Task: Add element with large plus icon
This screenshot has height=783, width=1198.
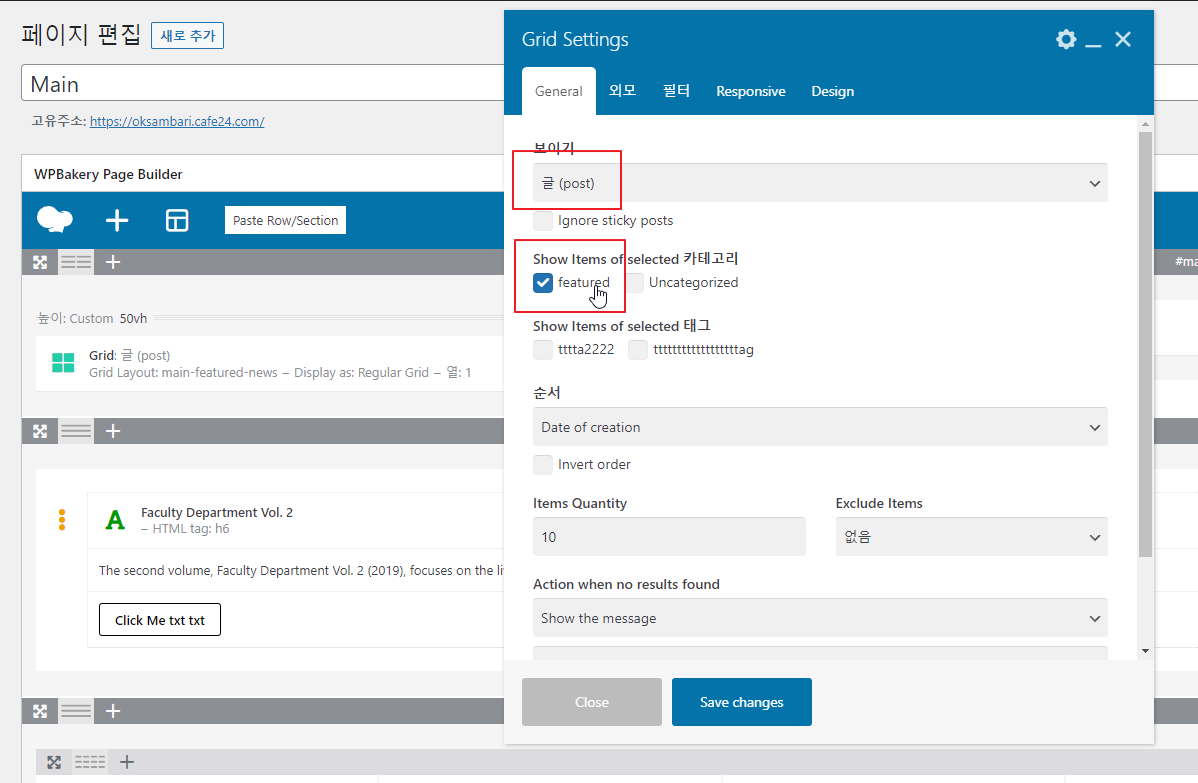Action: 117,221
